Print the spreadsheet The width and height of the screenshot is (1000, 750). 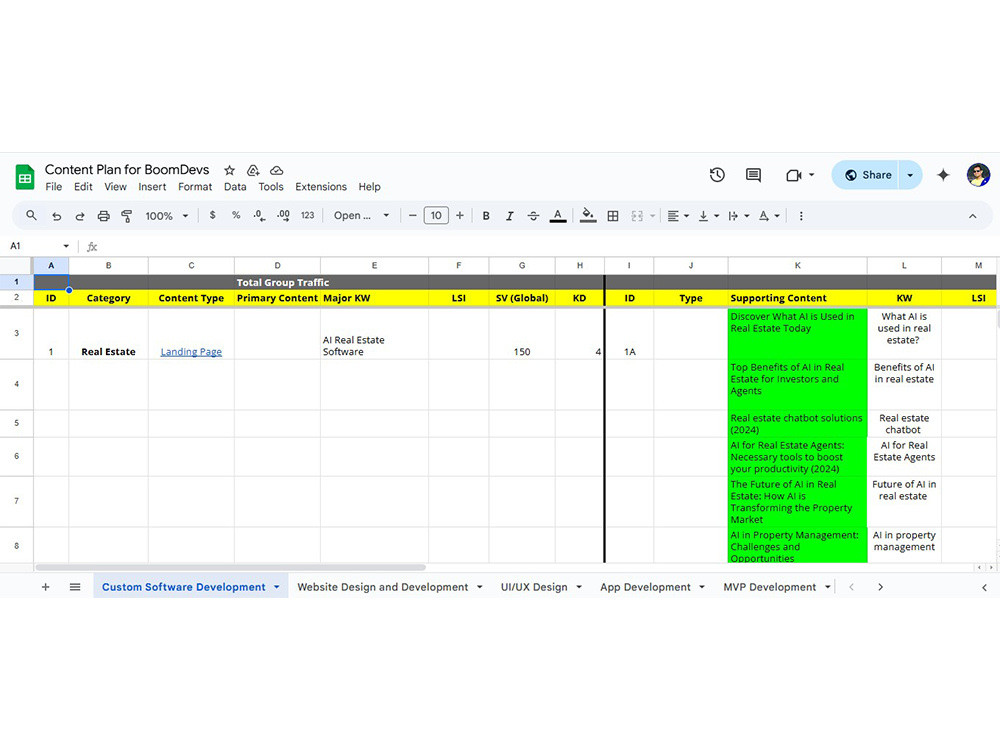tap(103, 216)
